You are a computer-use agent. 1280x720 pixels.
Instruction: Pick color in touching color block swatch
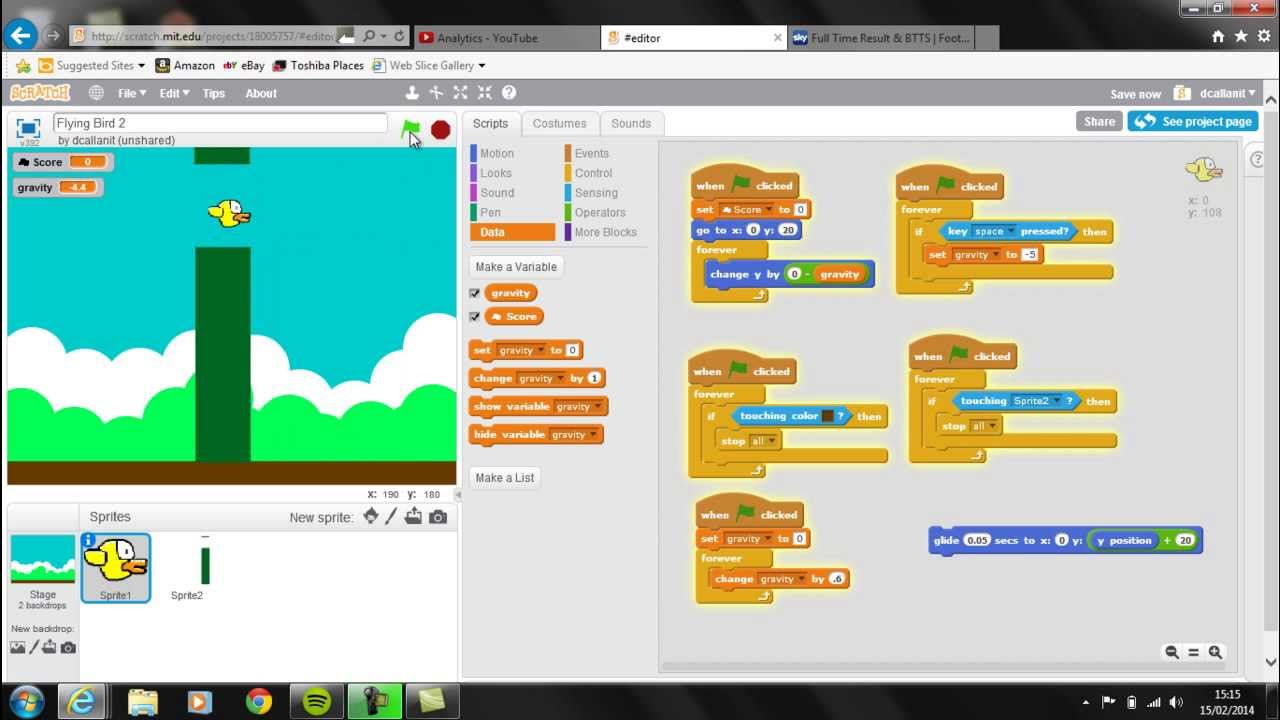pyautogui.click(x=827, y=416)
